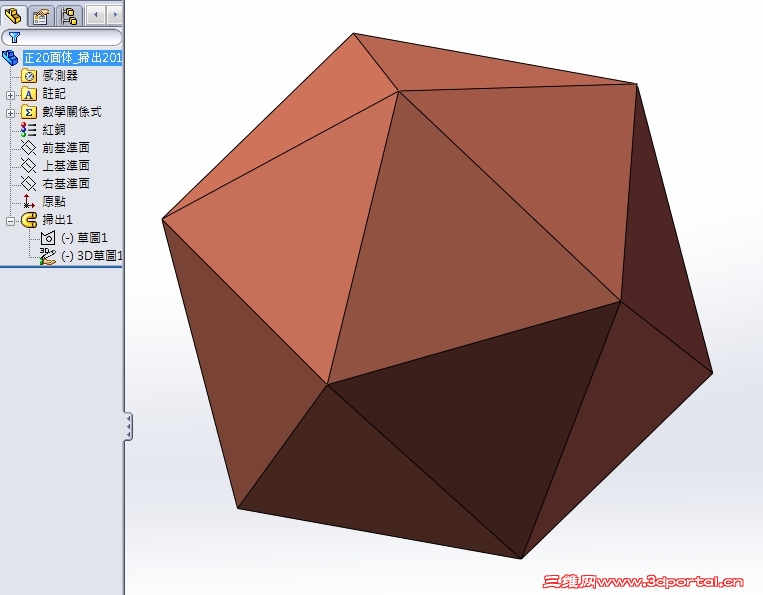Expand the 註記 annotations folder

click(10, 95)
